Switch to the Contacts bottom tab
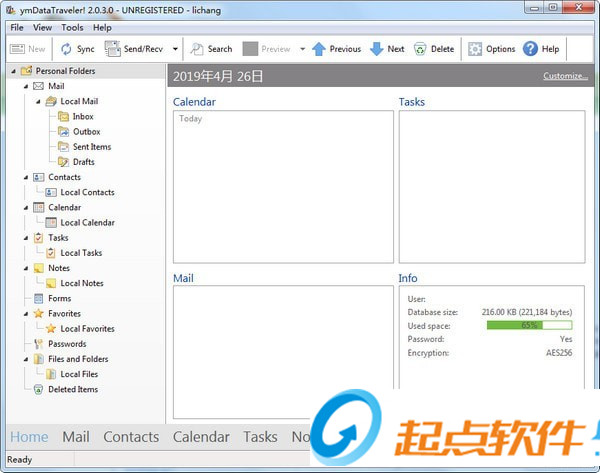 (131, 437)
